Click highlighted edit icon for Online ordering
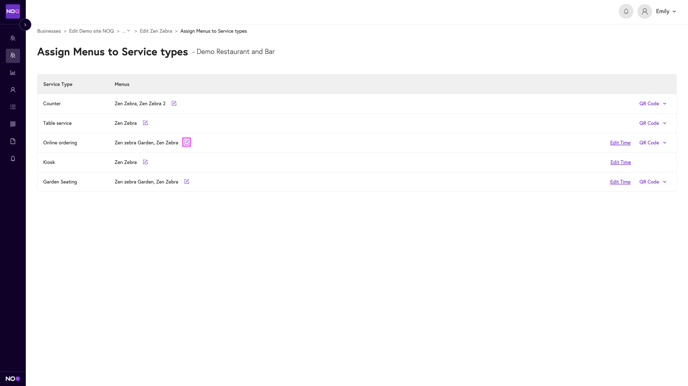Image resolution: width=688 pixels, height=386 pixels. [x=186, y=142]
